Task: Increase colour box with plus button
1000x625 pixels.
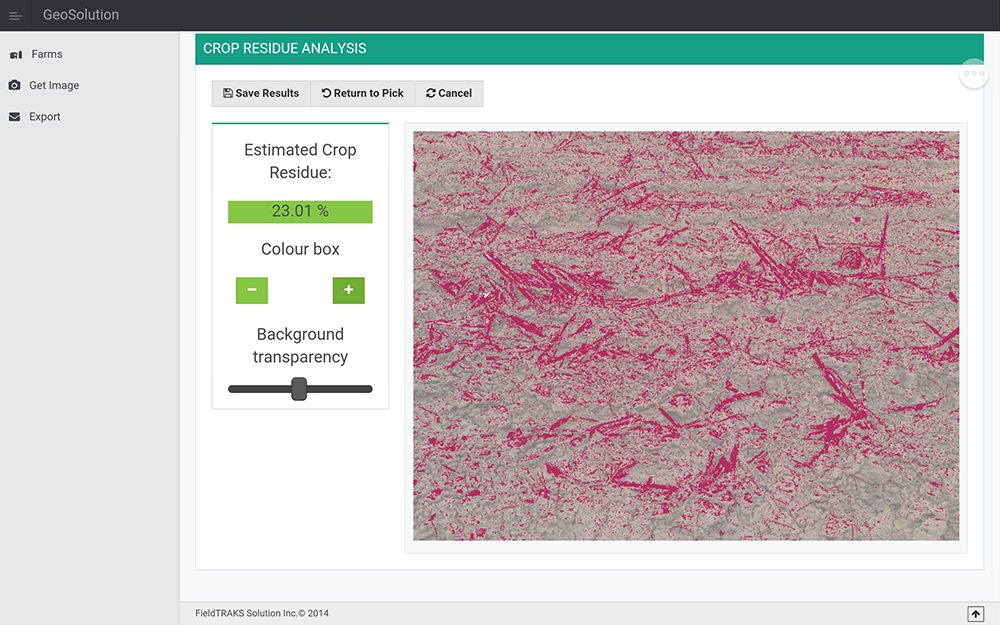Action: point(348,290)
